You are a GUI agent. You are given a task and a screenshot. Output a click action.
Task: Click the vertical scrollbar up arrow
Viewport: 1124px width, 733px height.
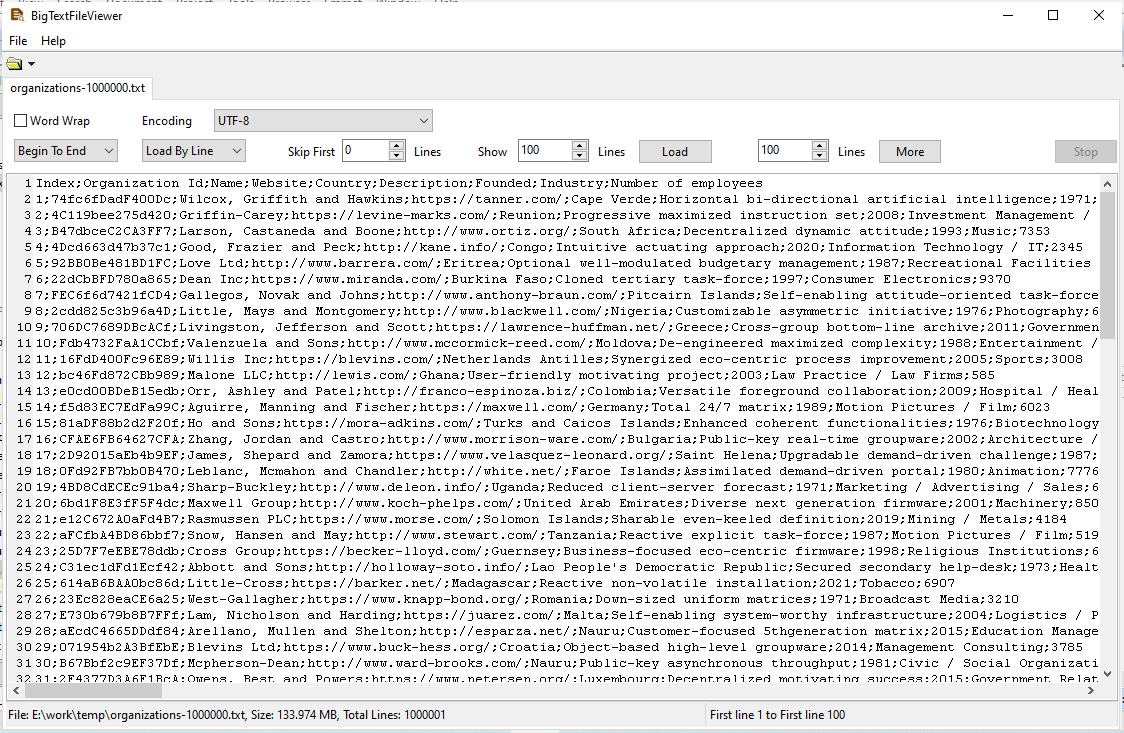(1107, 184)
